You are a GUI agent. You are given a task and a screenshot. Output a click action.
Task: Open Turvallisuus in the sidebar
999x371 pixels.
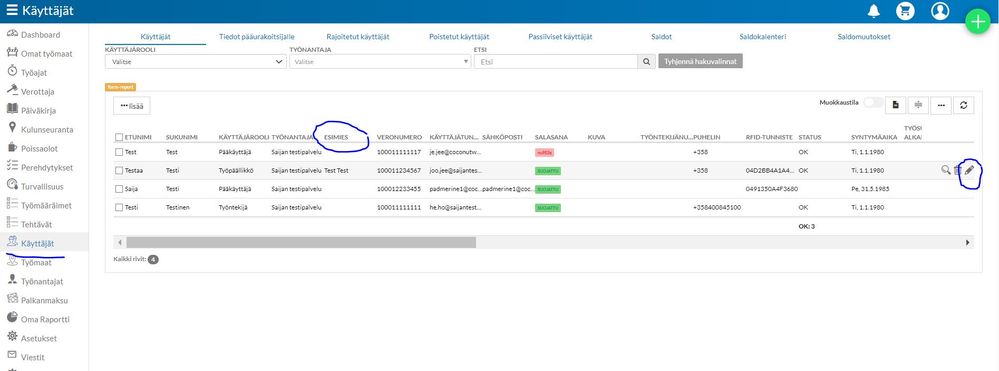tap(35, 186)
